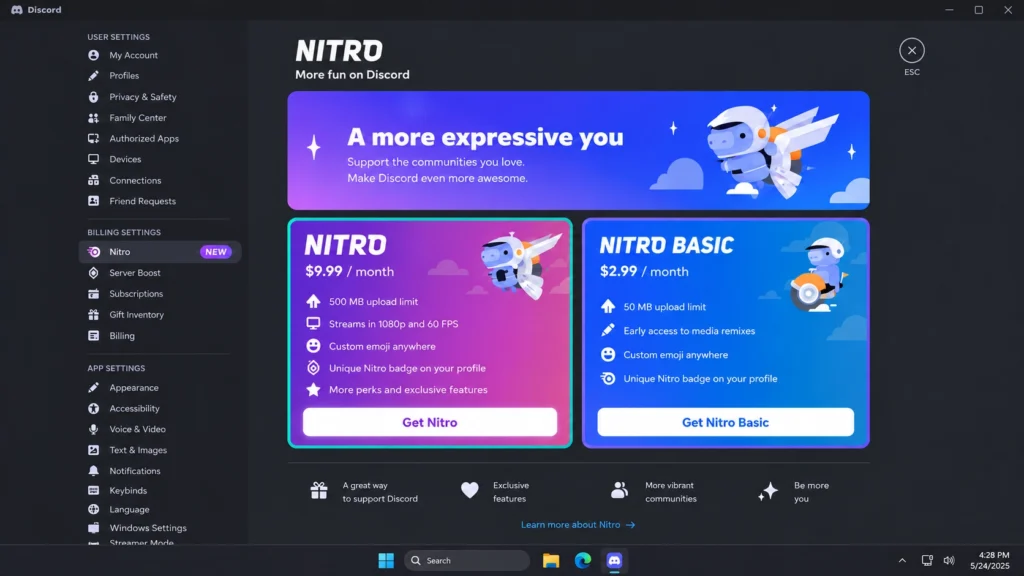Click the volume speaker tray icon

(949, 560)
